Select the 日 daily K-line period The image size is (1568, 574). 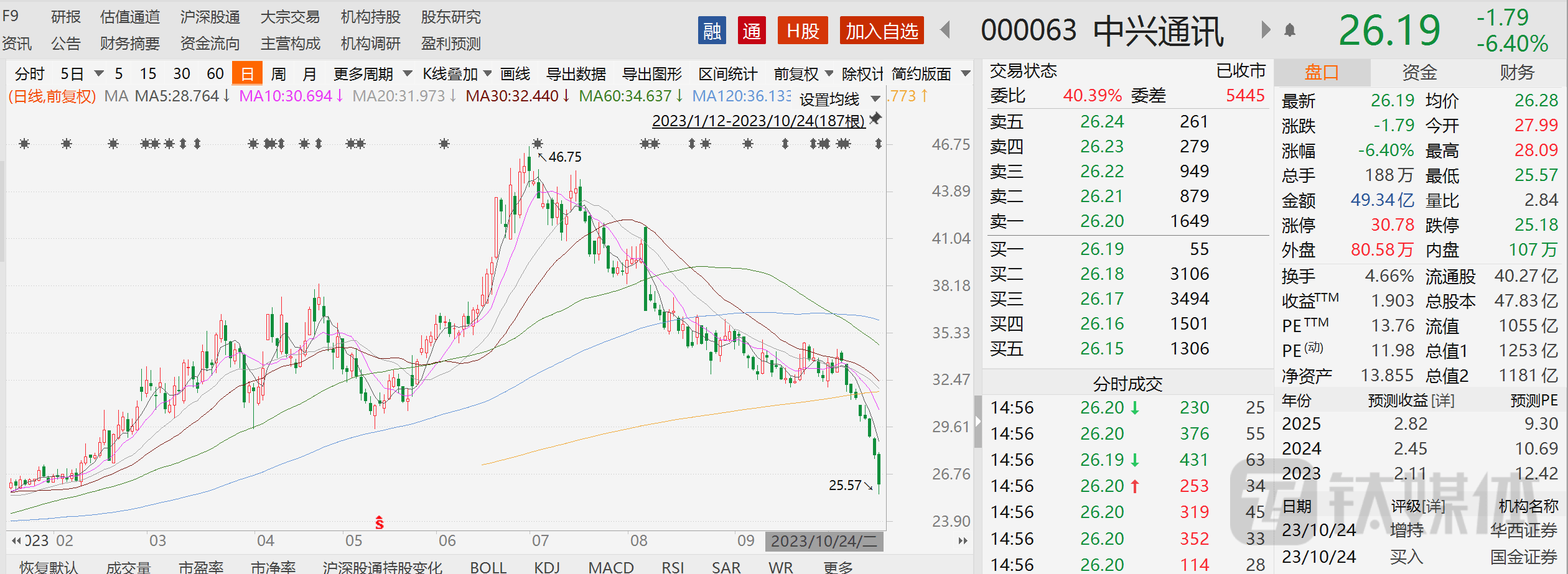click(247, 74)
